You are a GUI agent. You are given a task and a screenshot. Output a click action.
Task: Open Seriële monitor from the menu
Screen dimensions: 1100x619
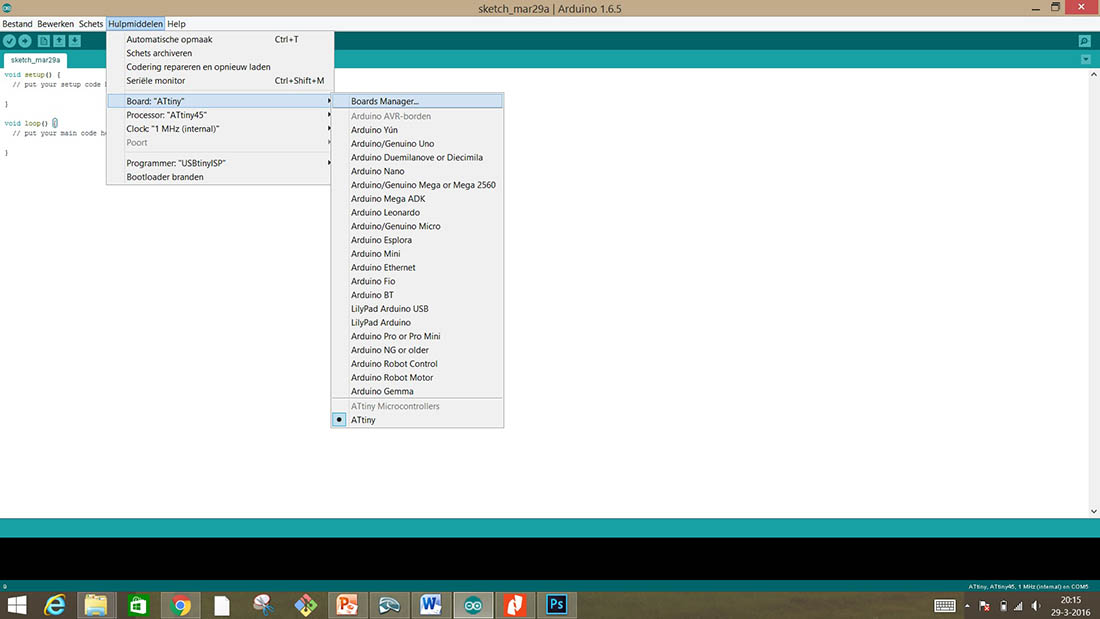219,81
